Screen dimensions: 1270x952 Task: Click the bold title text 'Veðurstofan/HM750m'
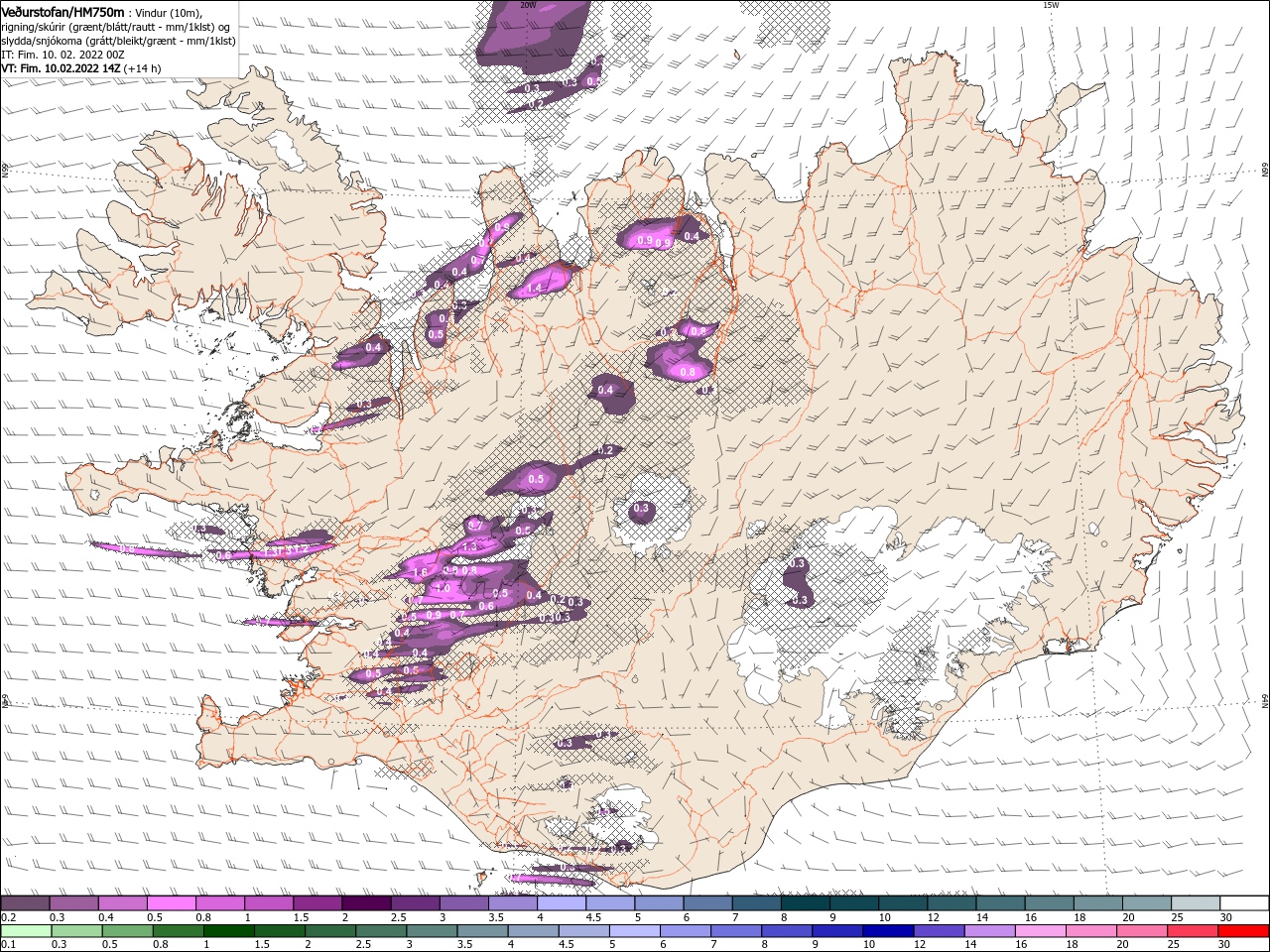[63, 12]
